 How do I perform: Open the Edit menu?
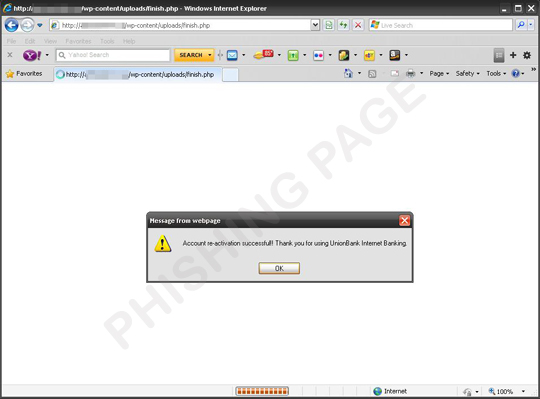(30, 41)
